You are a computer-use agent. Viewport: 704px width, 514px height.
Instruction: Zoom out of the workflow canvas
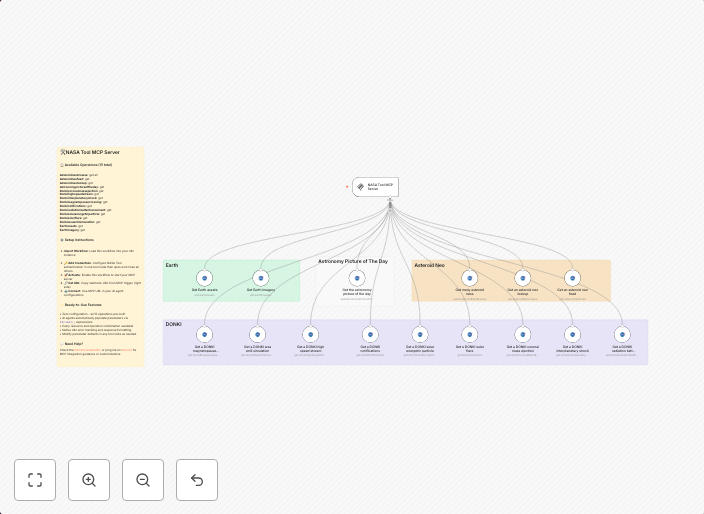tap(143, 480)
